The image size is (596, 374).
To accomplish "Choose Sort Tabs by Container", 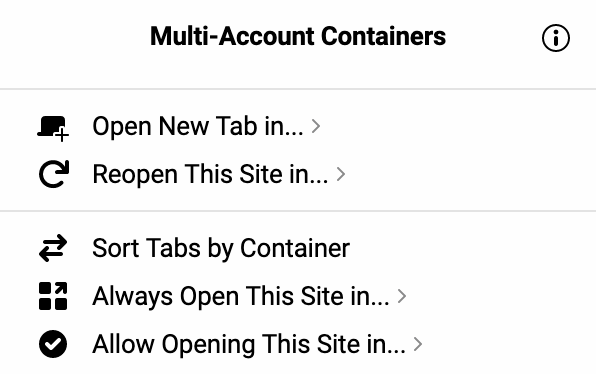I will tap(298, 248).
